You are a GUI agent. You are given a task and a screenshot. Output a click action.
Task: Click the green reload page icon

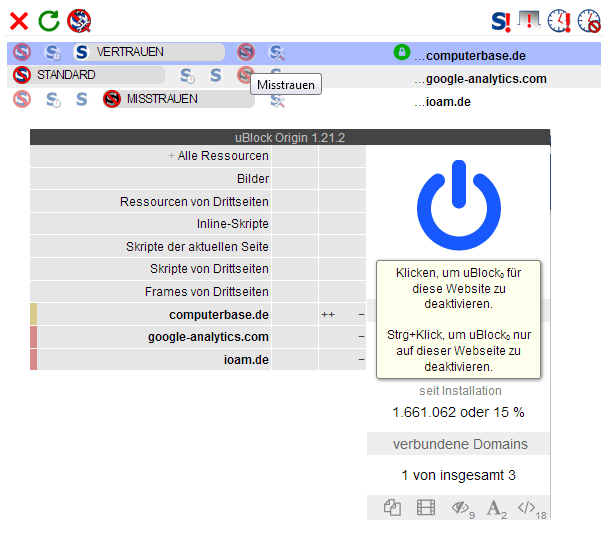49,21
